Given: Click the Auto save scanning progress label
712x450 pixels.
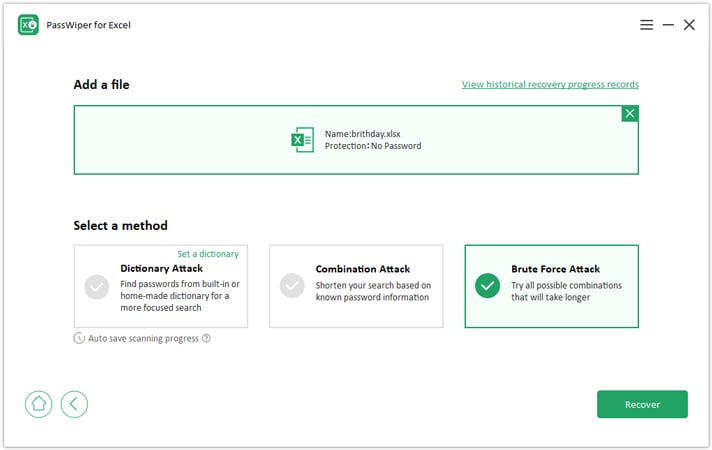Looking at the screenshot, I should pos(143,339).
